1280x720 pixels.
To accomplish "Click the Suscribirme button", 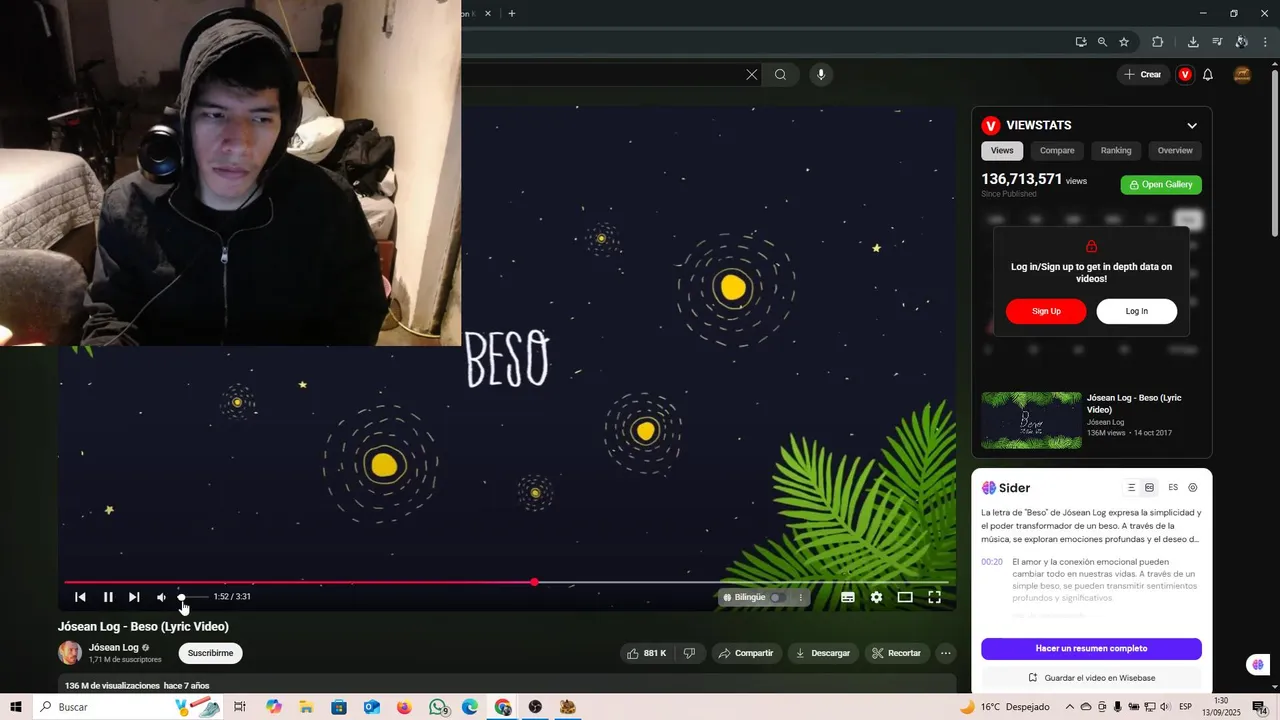I will [x=210, y=653].
